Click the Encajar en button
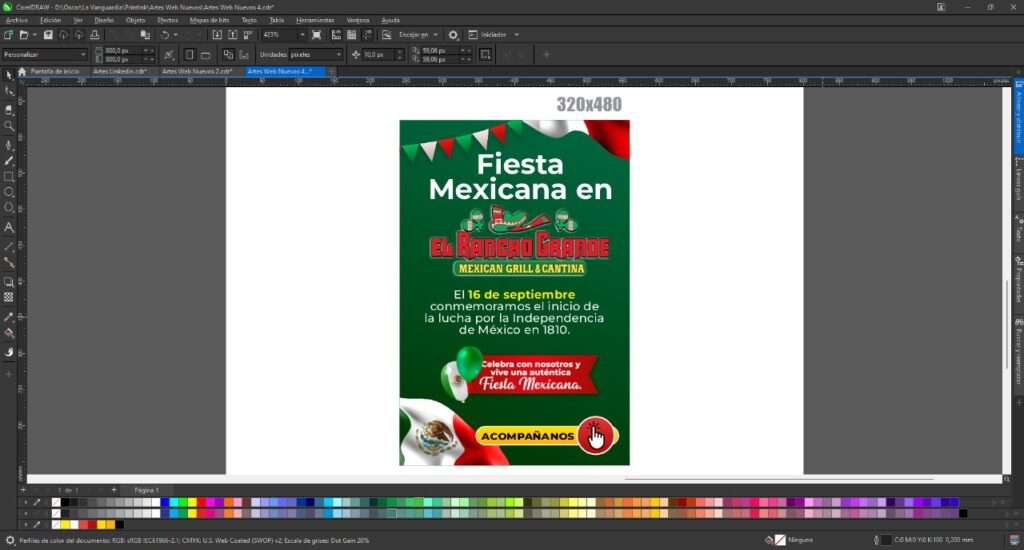The height and width of the screenshot is (550, 1024). [418, 35]
